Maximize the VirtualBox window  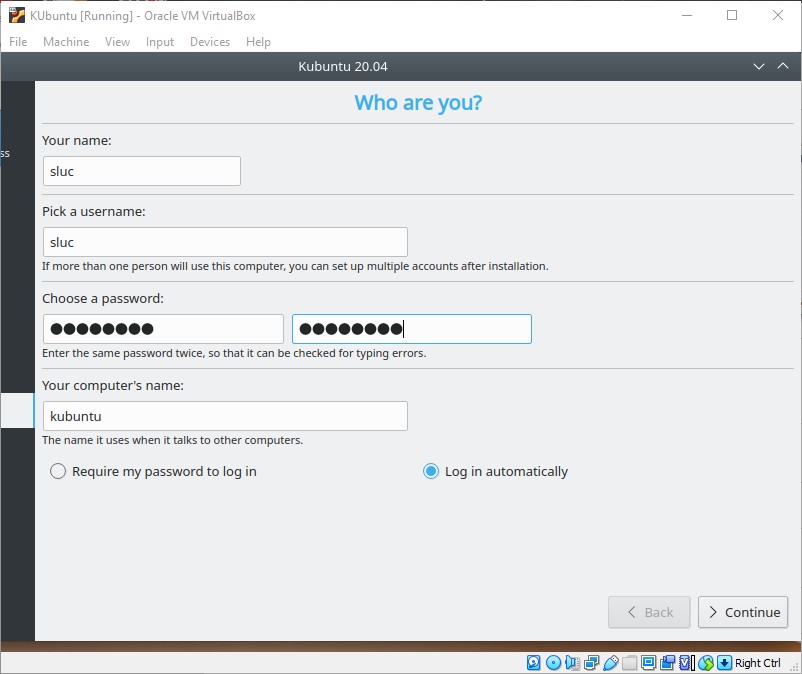click(x=732, y=15)
